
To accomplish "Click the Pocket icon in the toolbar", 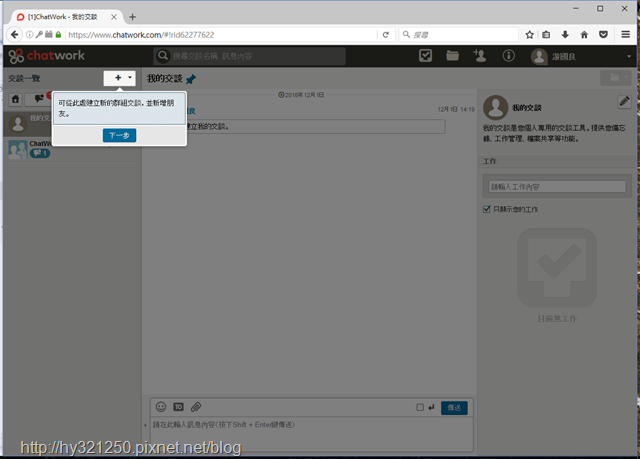I will 603,35.
